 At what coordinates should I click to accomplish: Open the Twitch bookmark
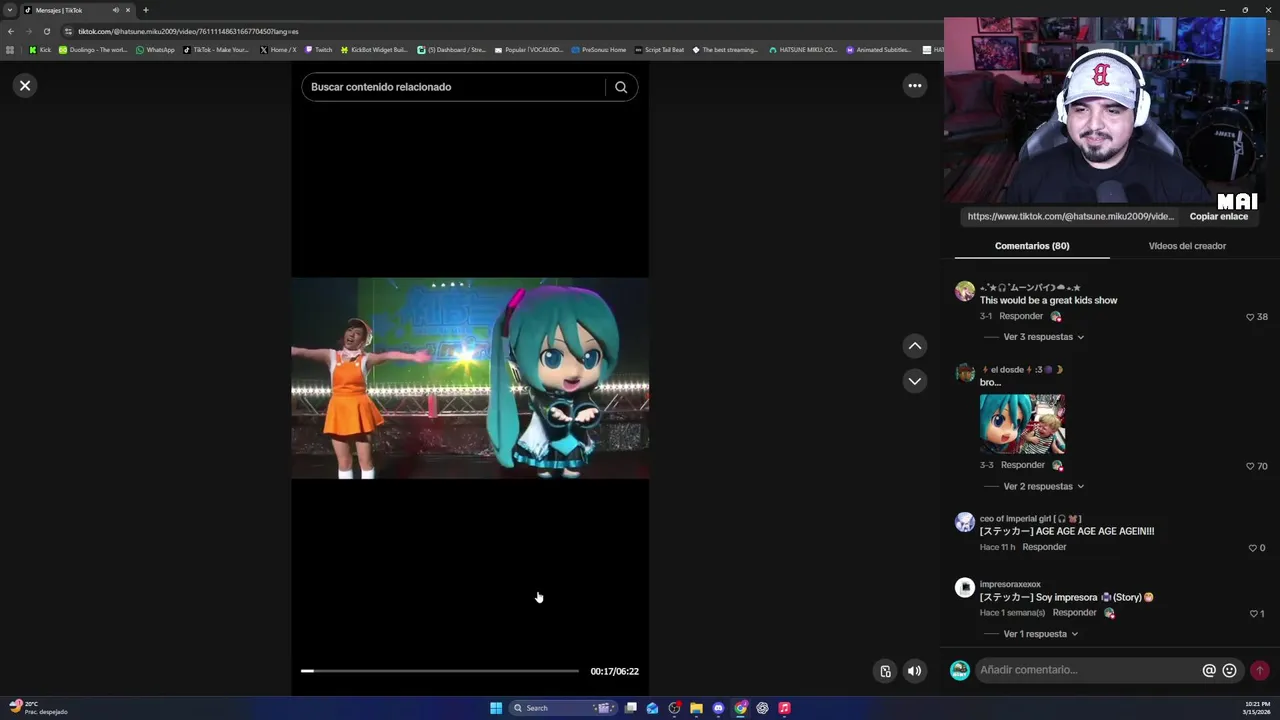(318, 50)
